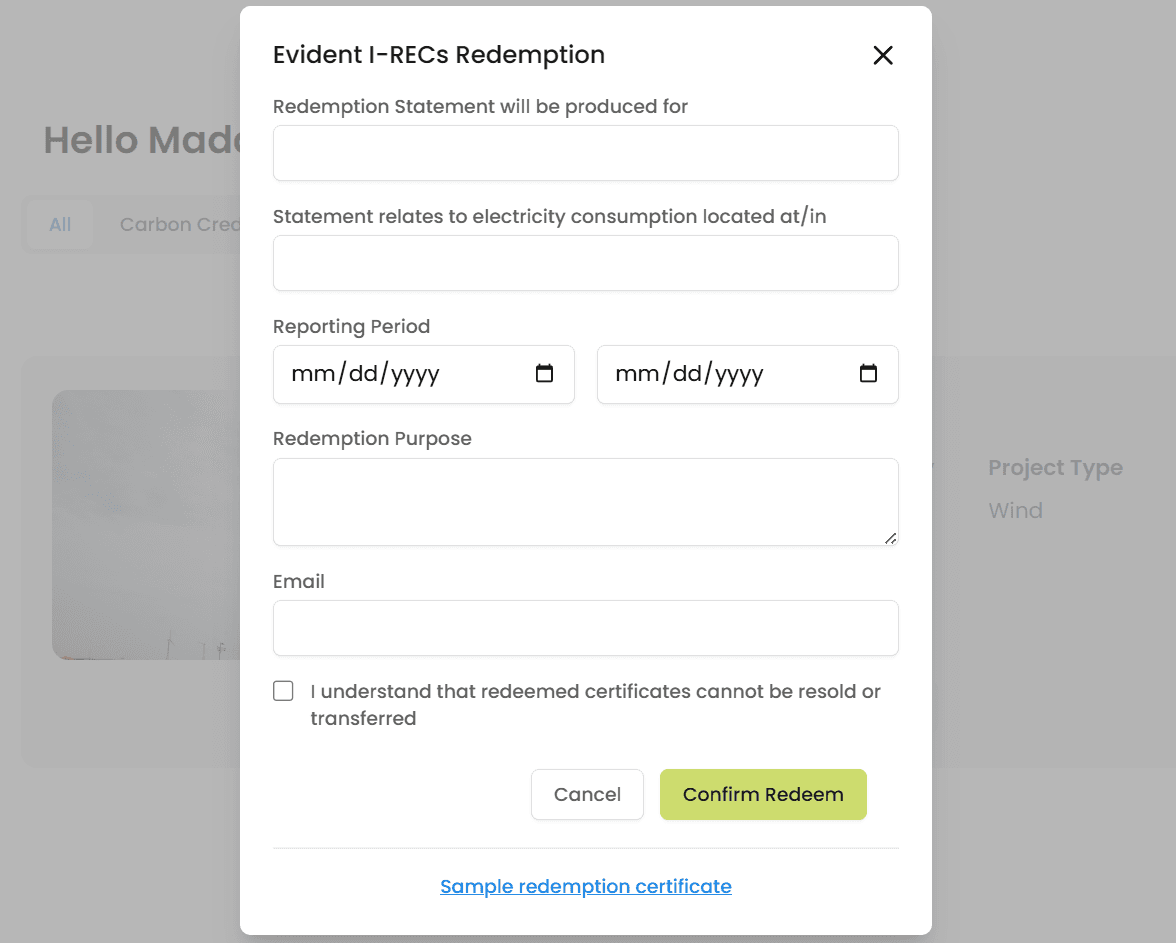The image size is (1176, 943).
Task: Close the Evident I-RECs Redemption dialog
Action: (883, 55)
